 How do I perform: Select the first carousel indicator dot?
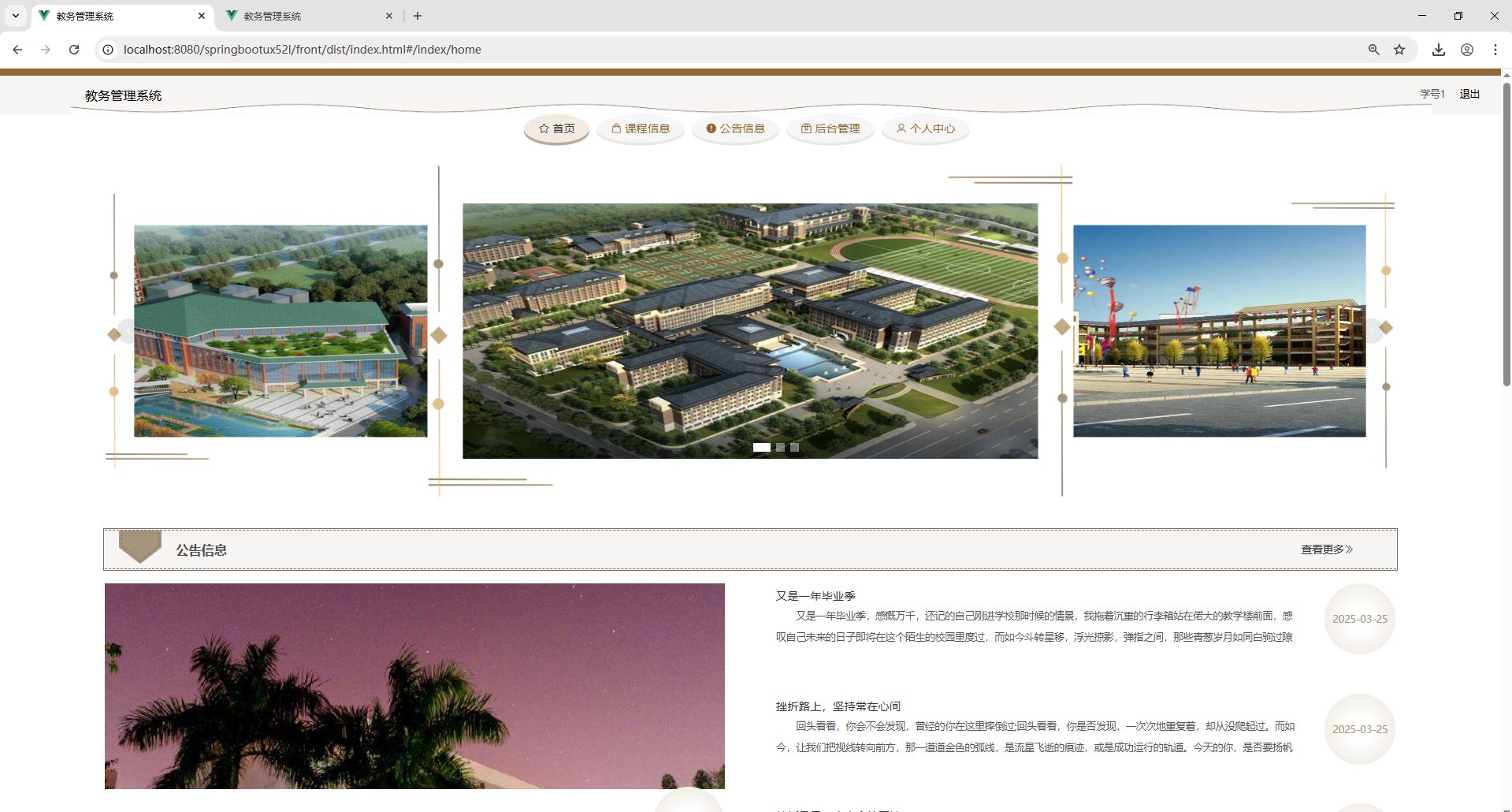click(x=761, y=447)
